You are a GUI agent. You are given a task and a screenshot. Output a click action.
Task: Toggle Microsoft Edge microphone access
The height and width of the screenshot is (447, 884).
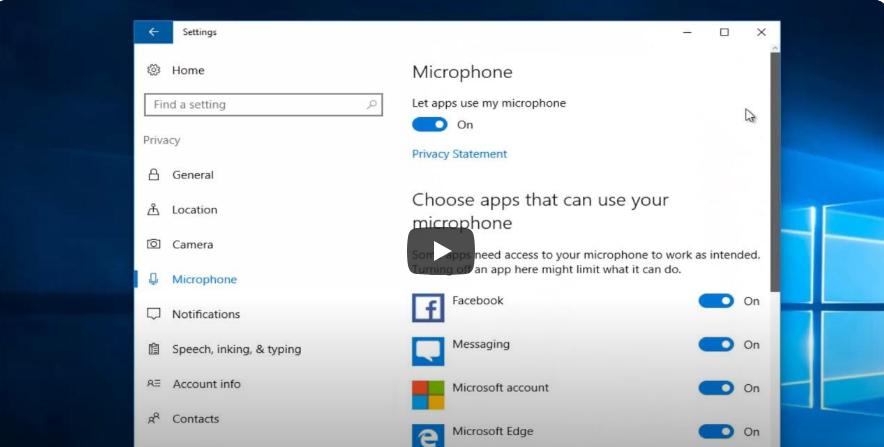coord(716,432)
